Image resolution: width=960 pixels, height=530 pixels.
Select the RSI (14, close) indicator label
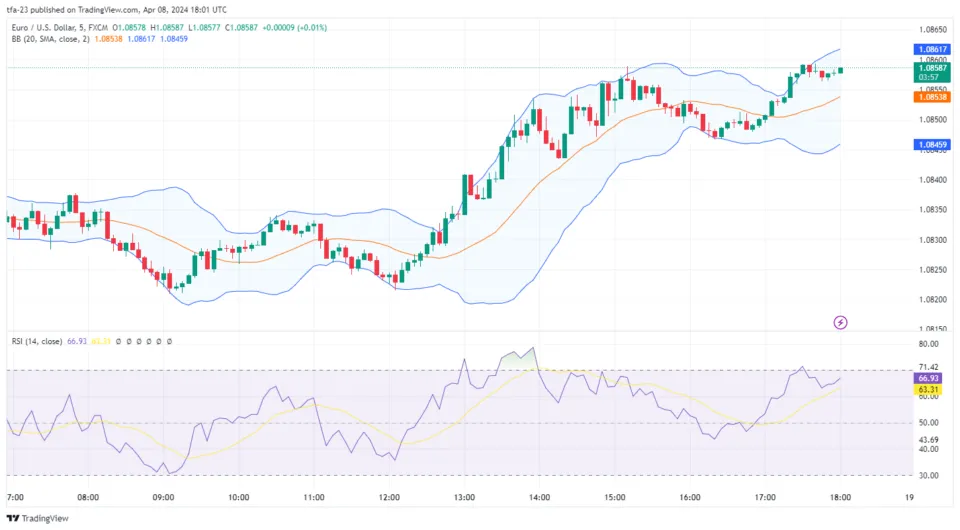pyautogui.click(x=33, y=341)
